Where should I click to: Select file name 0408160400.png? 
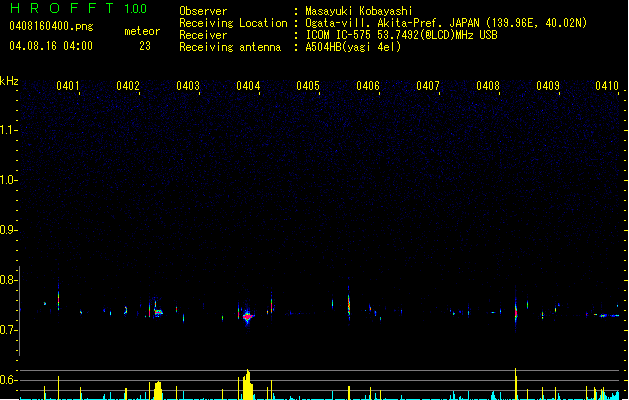tap(51, 26)
